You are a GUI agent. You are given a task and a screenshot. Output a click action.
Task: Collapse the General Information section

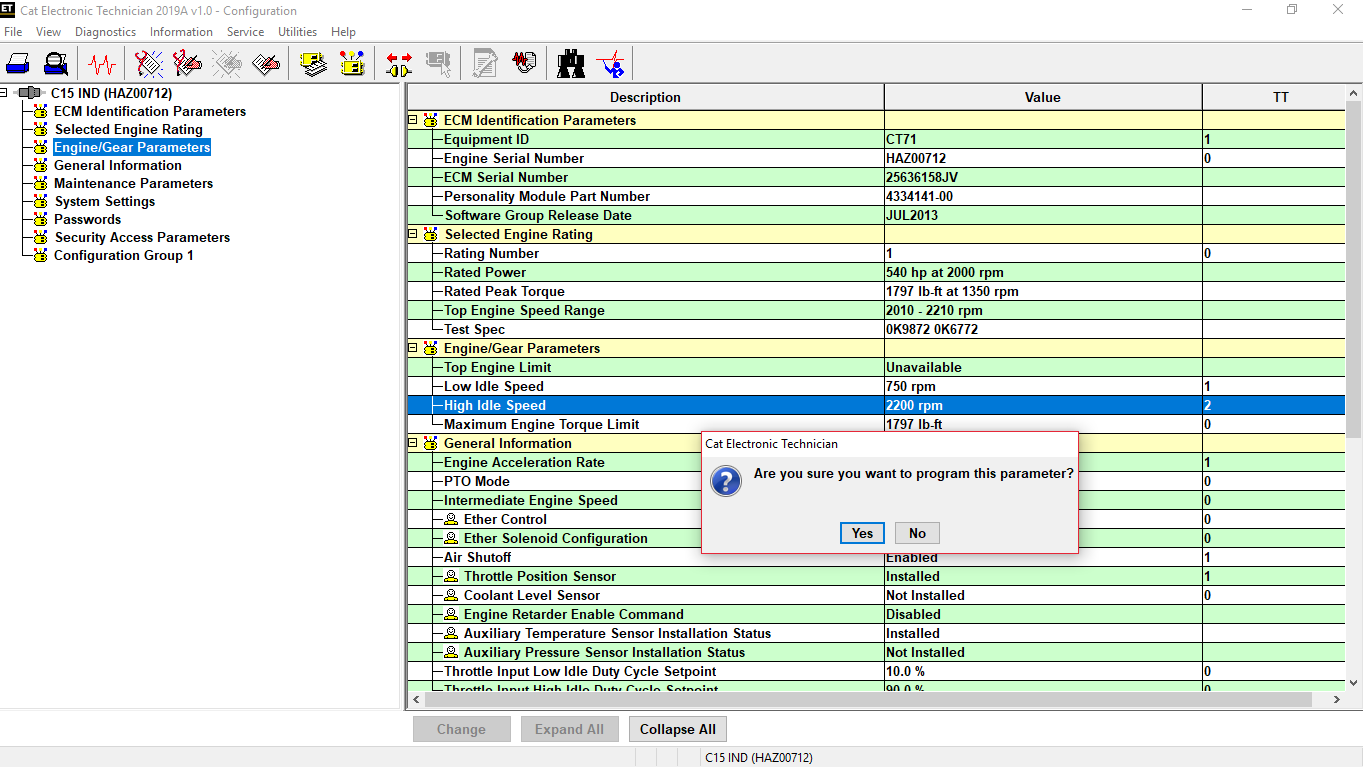[411, 443]
